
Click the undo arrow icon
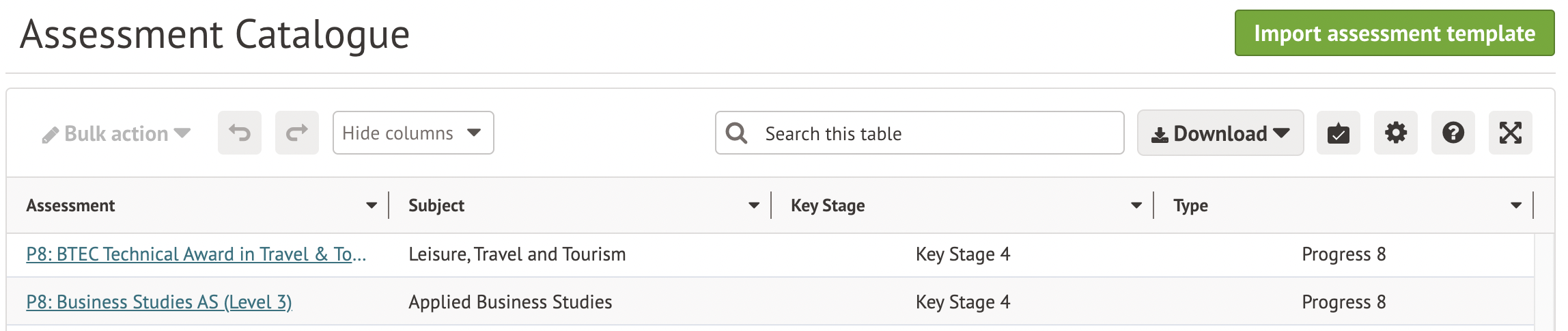coord(239,133)
